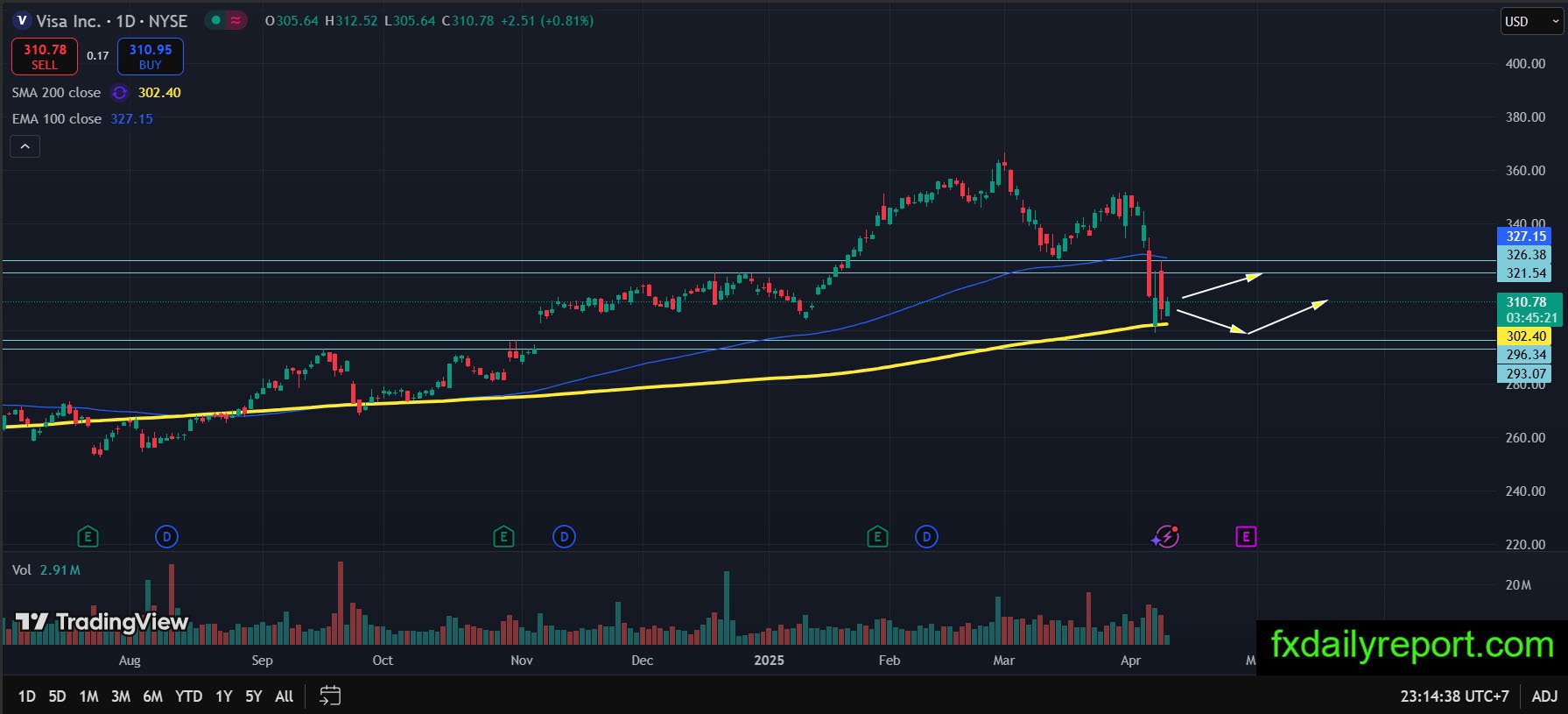Click the 321.54 horizontal line price label

tap(1526, 273)
